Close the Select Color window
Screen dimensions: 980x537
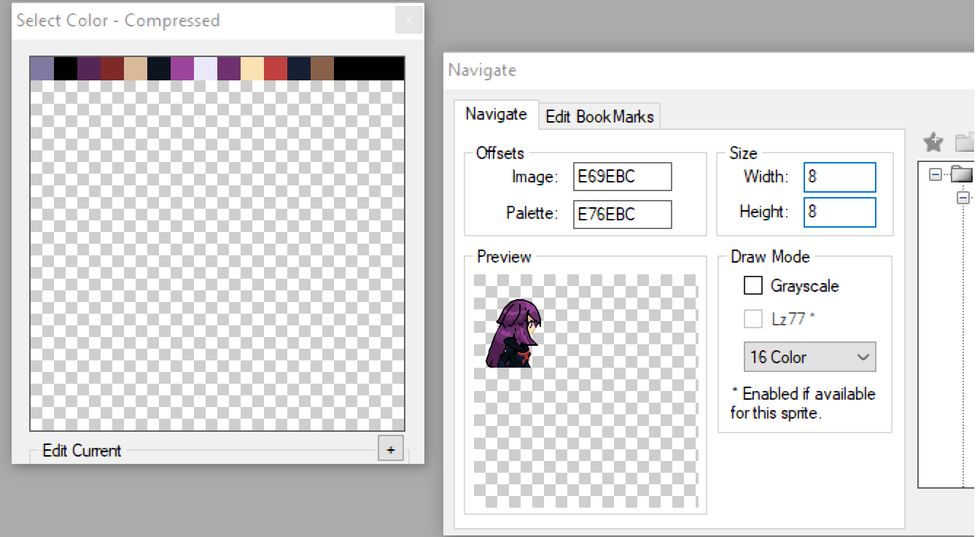409,20
